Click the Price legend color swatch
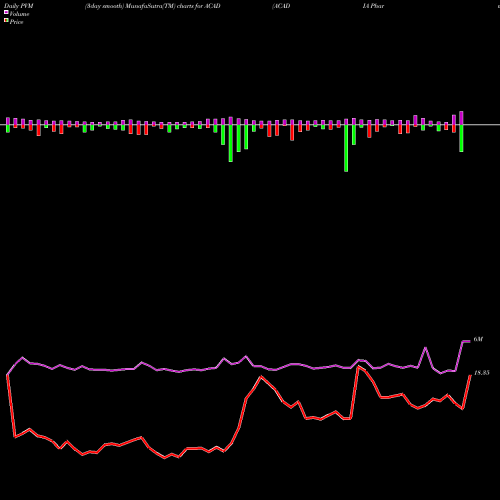Viewport: 500px width, 500px height. (6, 21)
